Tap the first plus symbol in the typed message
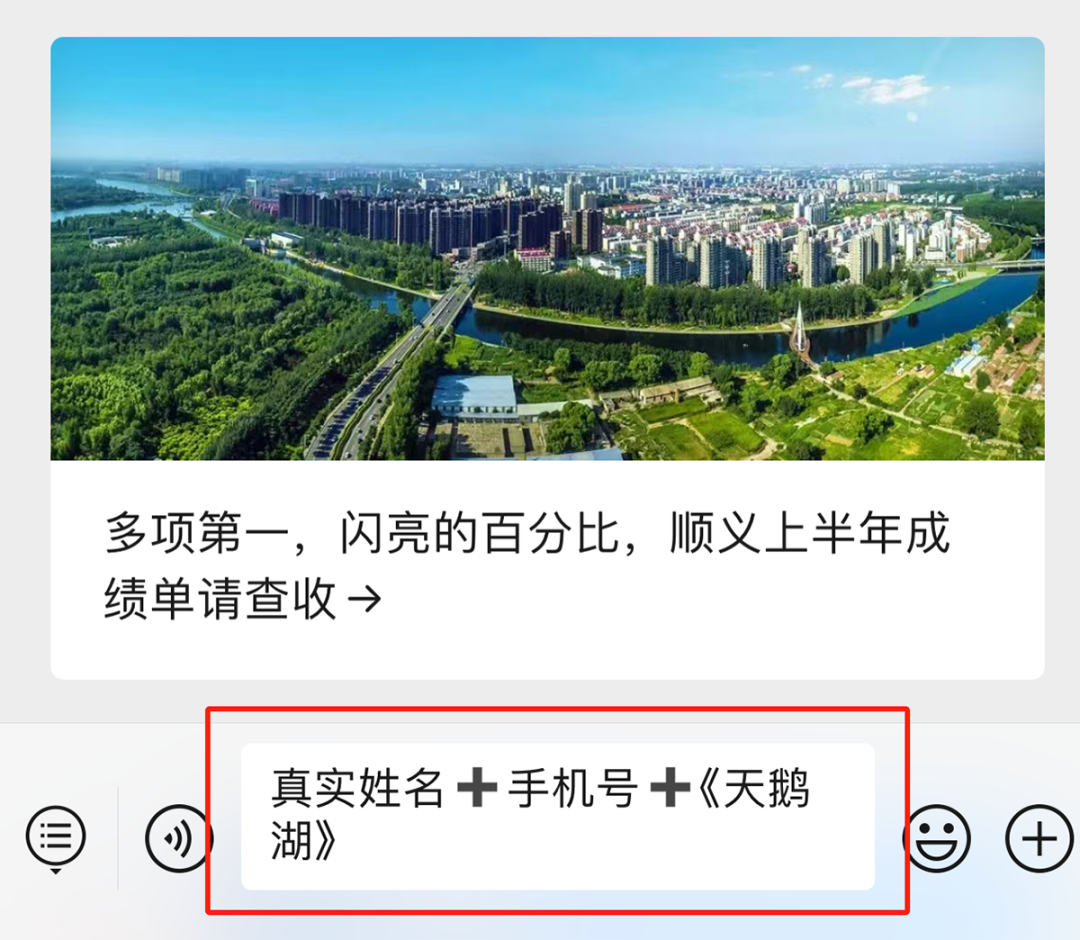 pos(477,787)
